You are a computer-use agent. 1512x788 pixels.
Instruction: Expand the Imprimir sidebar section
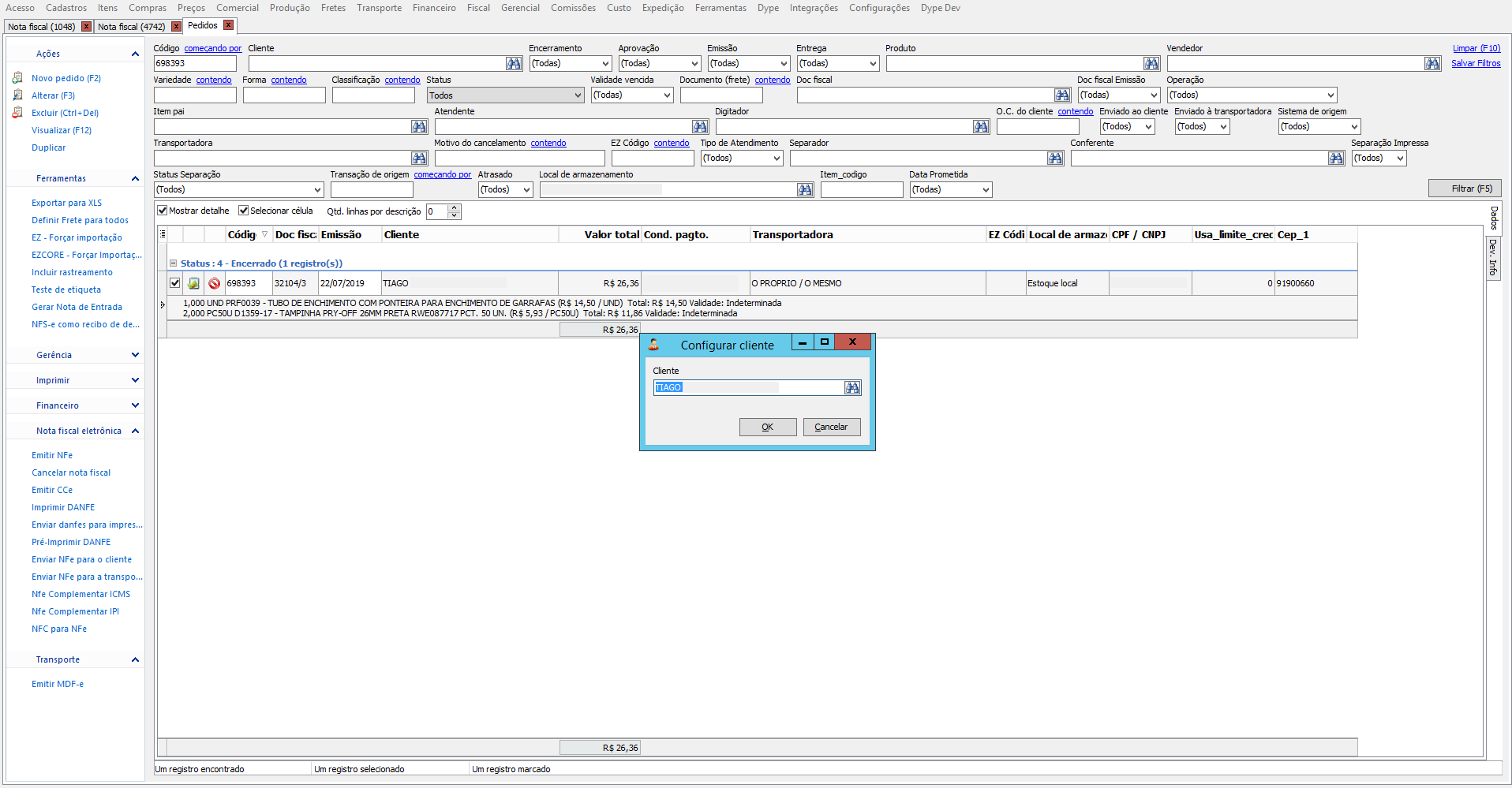tap(135, 380)
